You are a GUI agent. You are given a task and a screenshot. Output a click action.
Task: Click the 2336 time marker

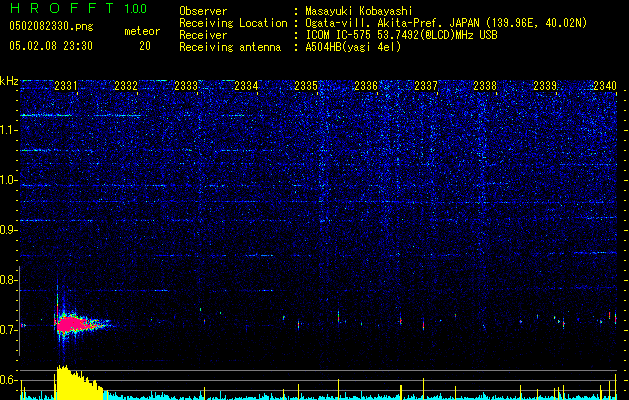[x=366, y=86]
